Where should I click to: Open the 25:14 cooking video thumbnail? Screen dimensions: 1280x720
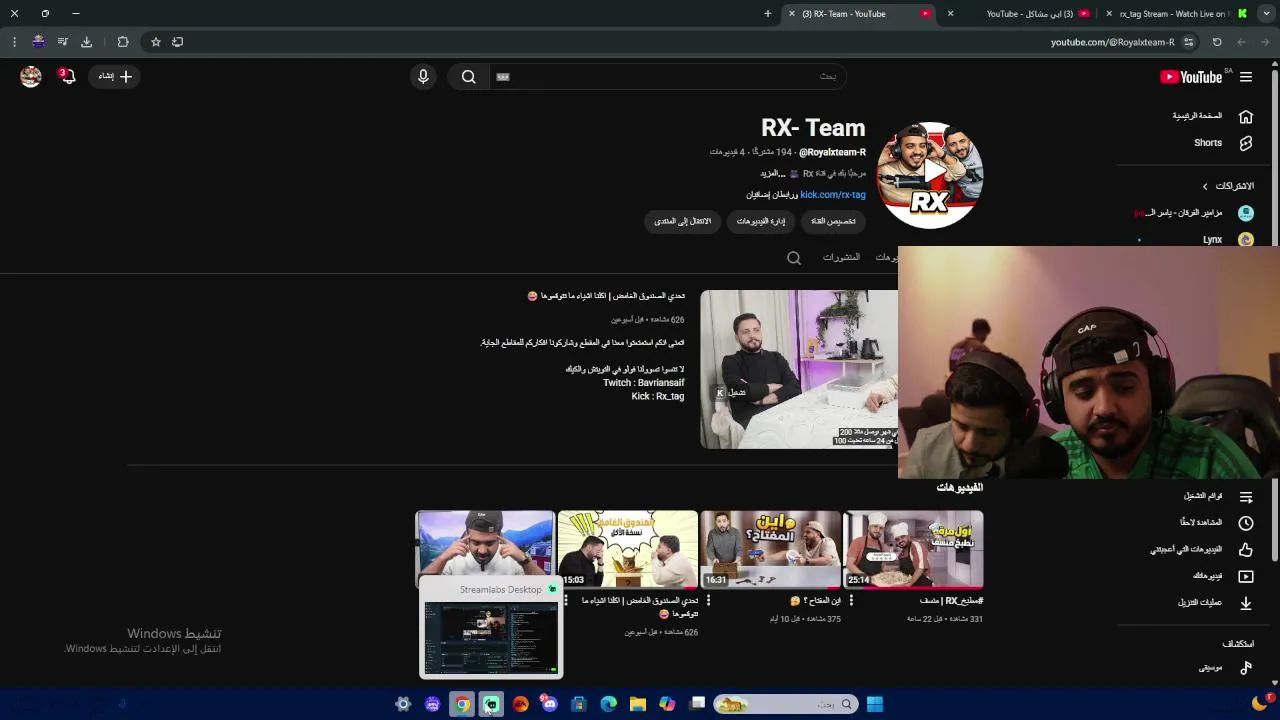(913, 549)
